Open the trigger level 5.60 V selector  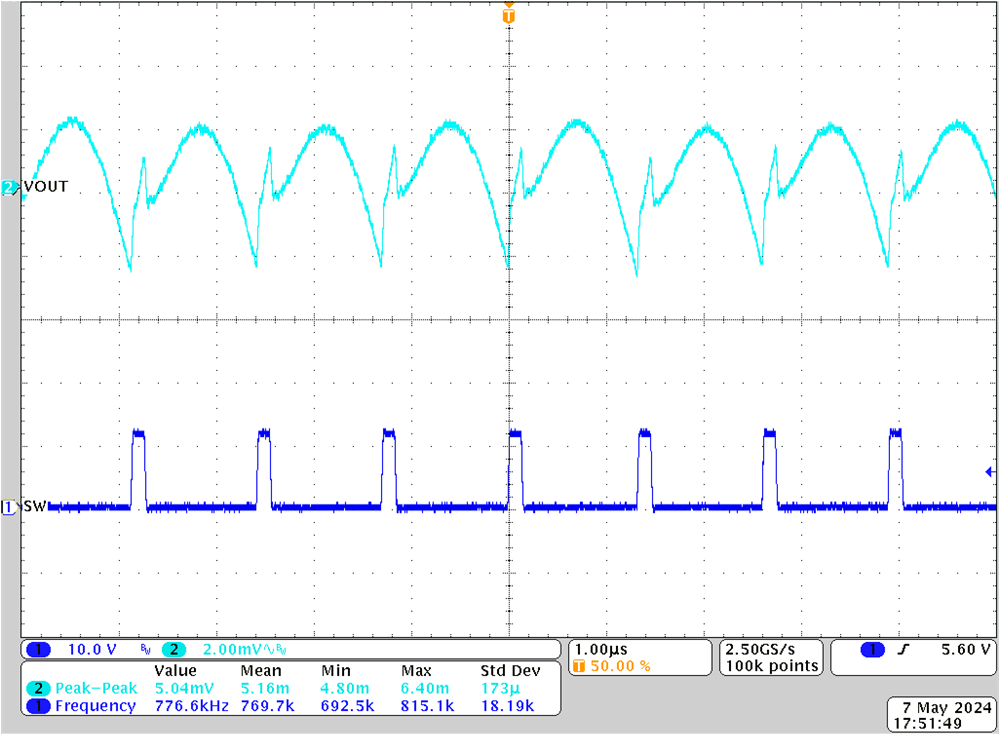click(x=965, y=649)
